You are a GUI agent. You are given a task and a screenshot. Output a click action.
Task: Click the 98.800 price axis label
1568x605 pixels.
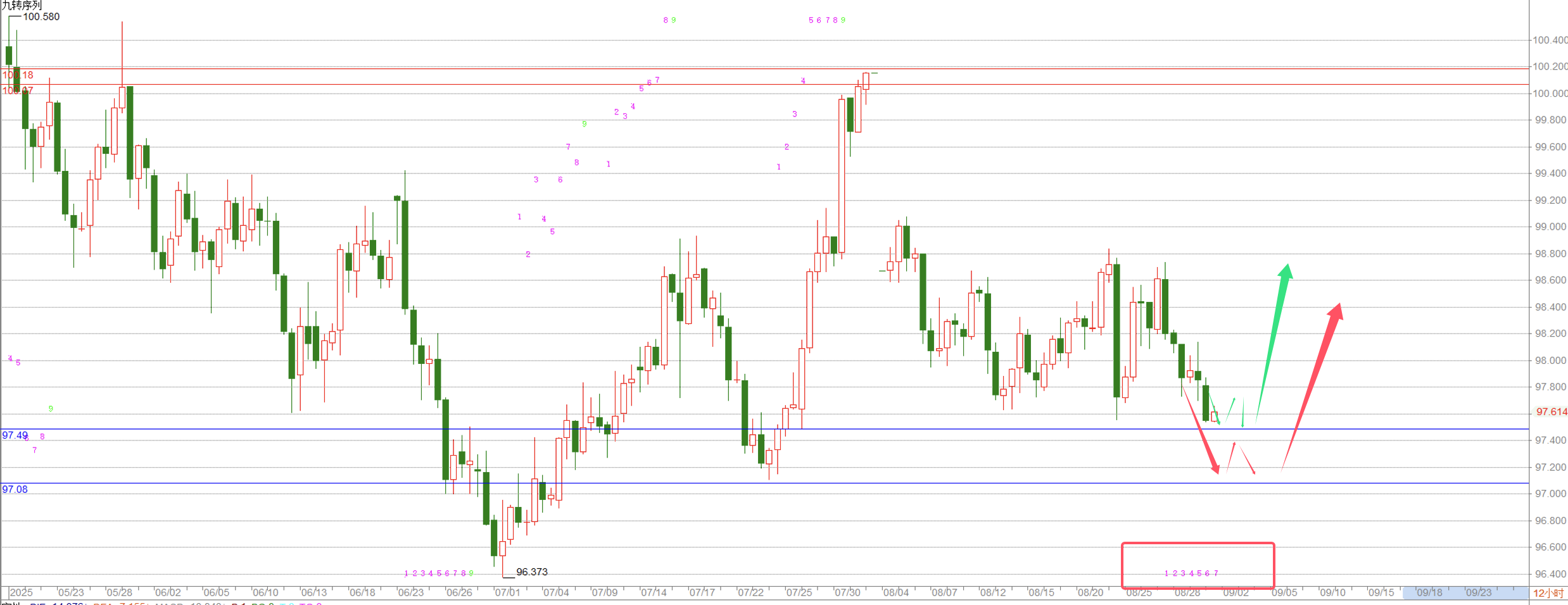1551,254
